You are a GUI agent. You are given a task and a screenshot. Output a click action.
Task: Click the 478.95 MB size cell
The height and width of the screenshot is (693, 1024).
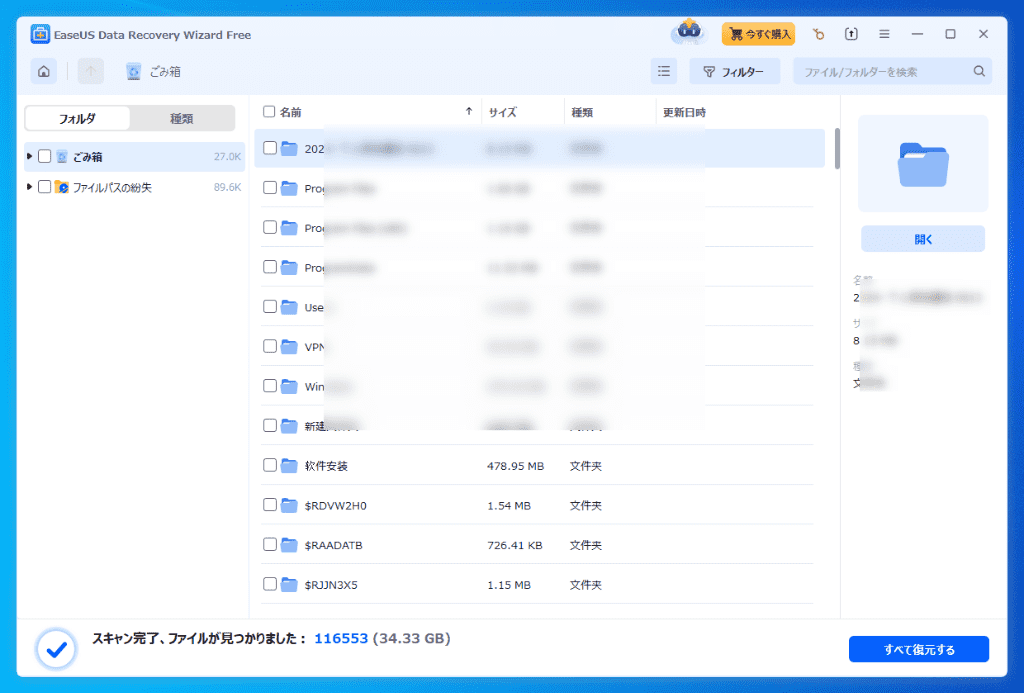pos(515,466)
